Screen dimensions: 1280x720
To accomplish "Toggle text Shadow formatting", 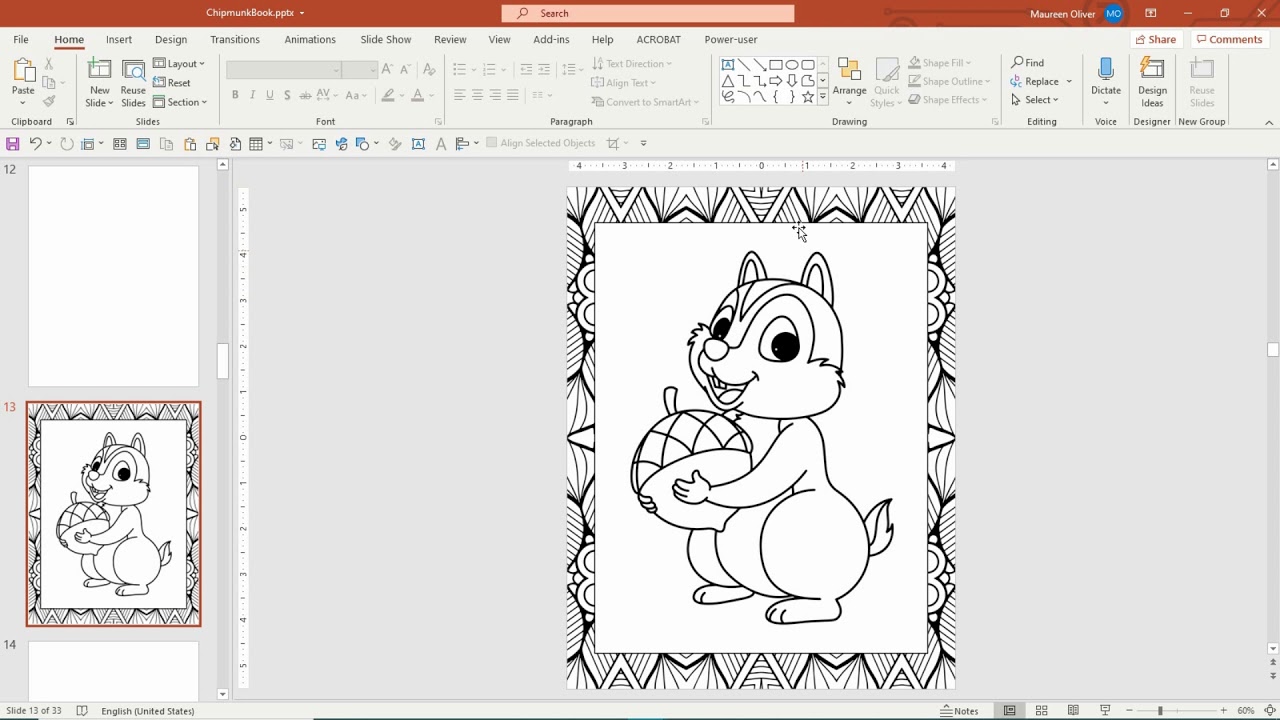I will (x=288, y=96).
